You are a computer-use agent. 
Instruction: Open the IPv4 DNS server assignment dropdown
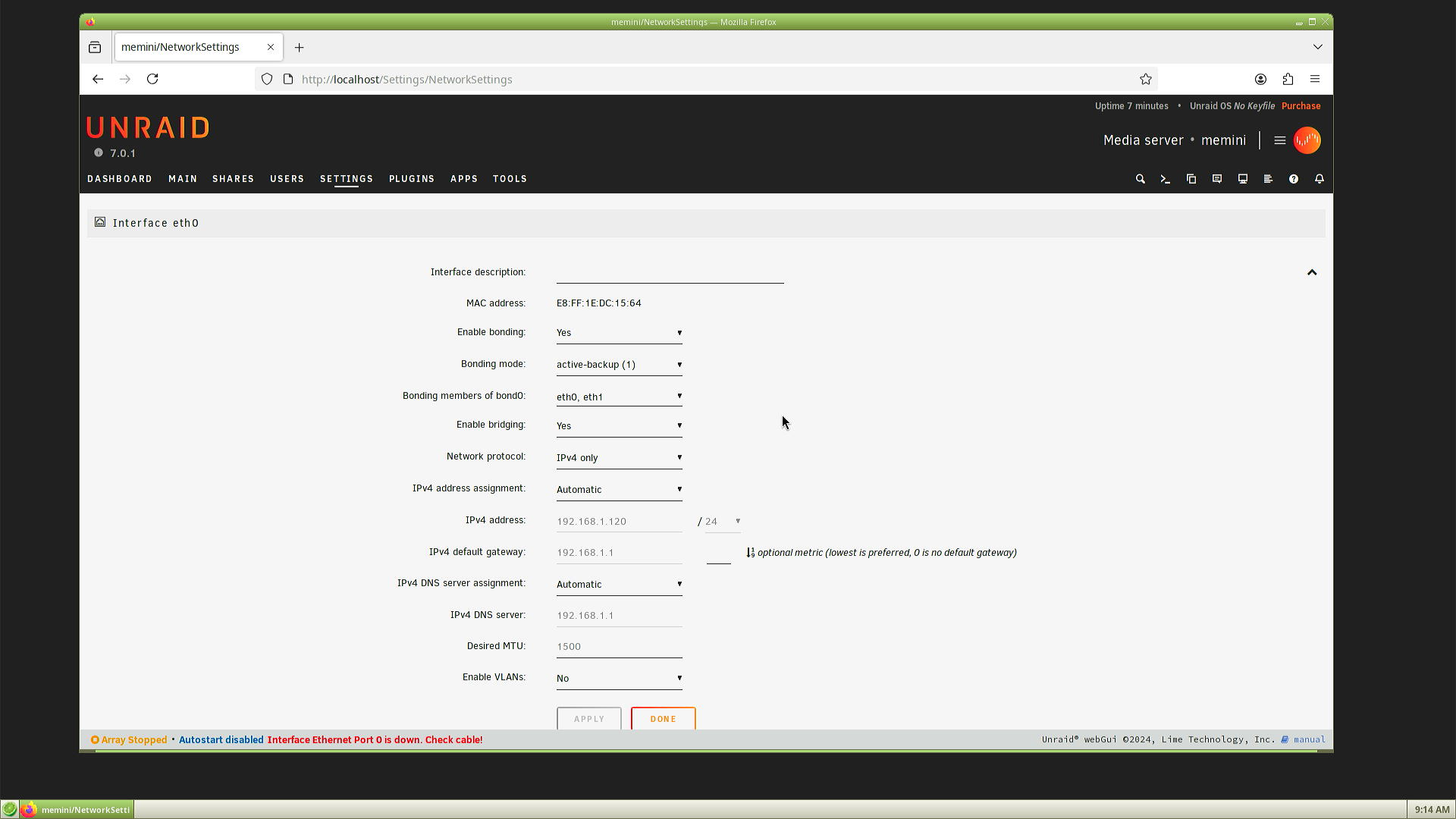coord(620,585)
